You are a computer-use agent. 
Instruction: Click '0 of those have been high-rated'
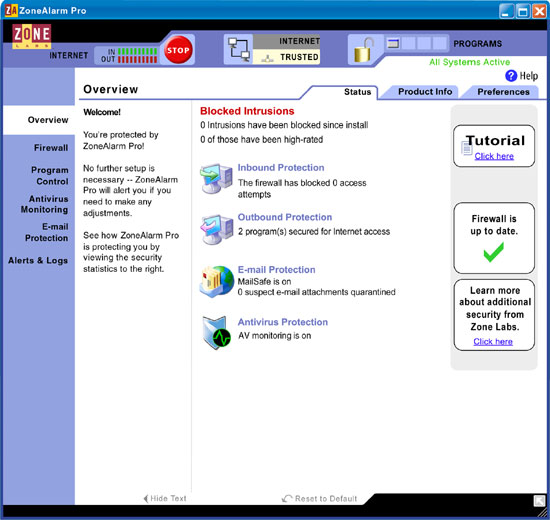coord(261,140)
